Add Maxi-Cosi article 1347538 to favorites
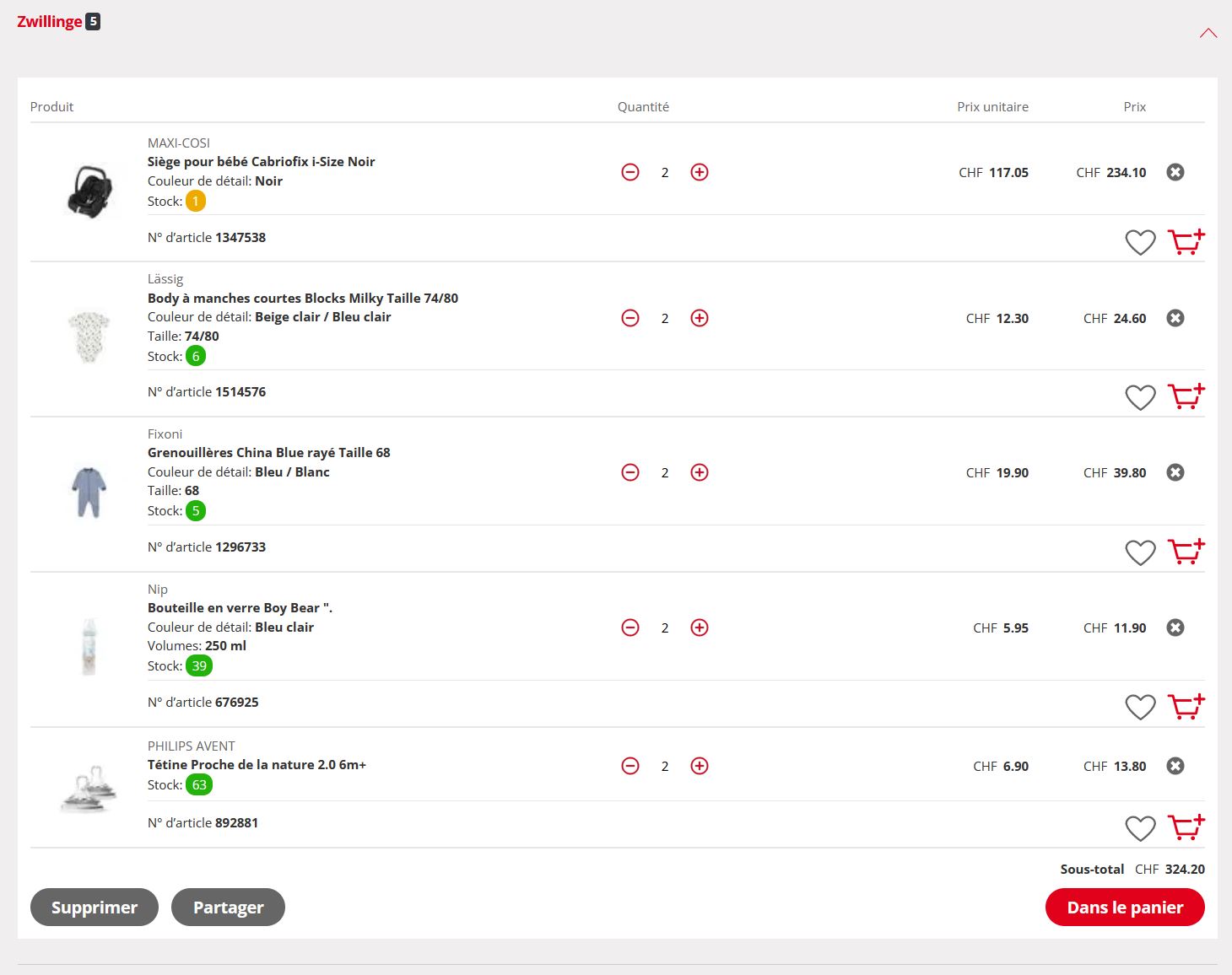Screen dimensions: 1232x975 click(x=1141, y=243)
